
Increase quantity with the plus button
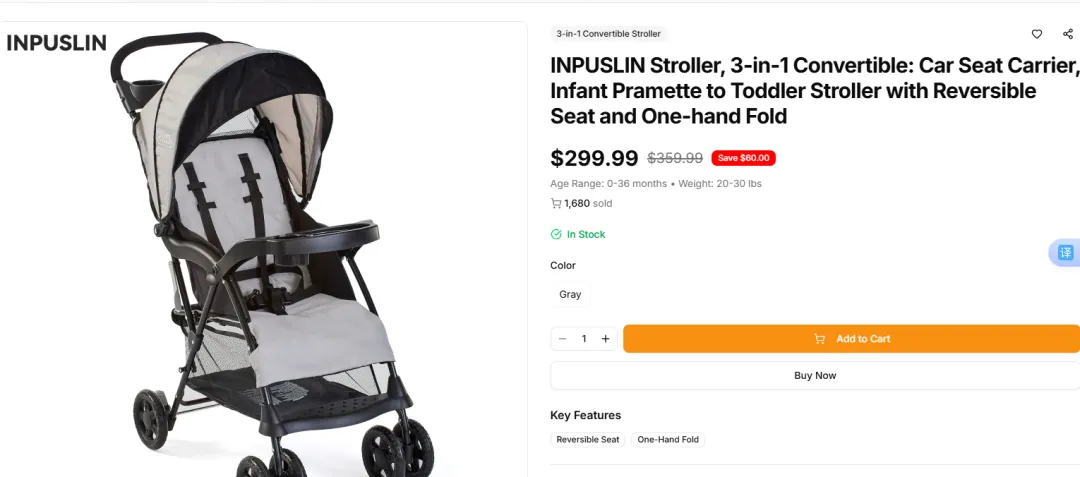[x=605, y=339]
